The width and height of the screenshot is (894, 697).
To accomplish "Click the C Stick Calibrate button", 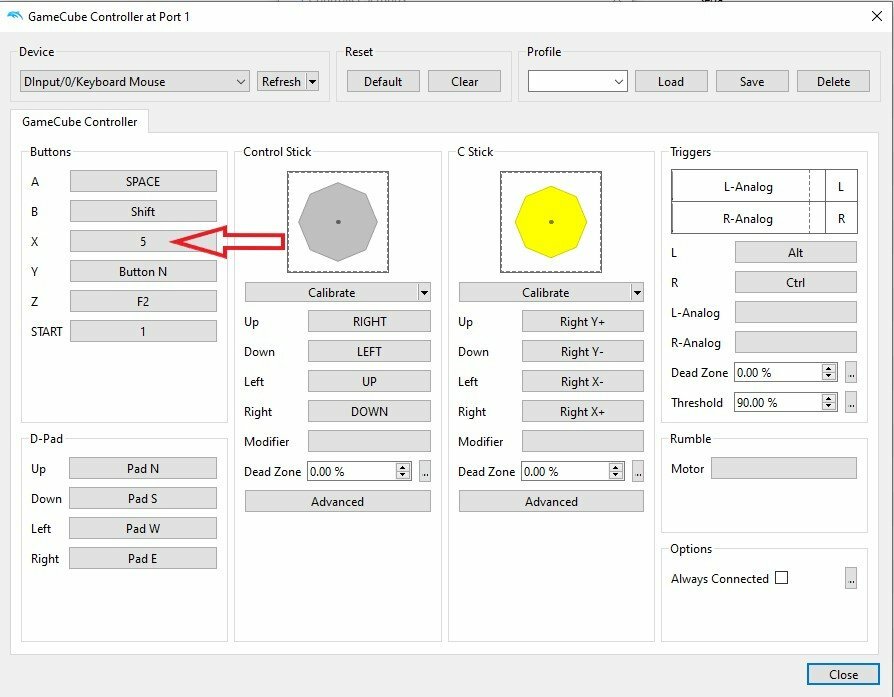I will pos(545,293).
